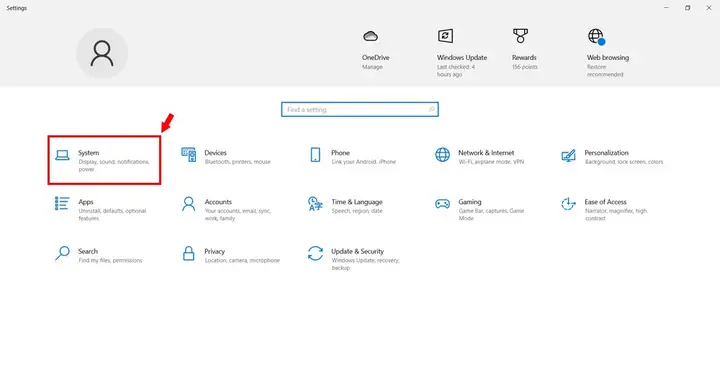Click 'Find my files, permissions' text
This screenshot has width=720, height=385.
click(110, 260)
